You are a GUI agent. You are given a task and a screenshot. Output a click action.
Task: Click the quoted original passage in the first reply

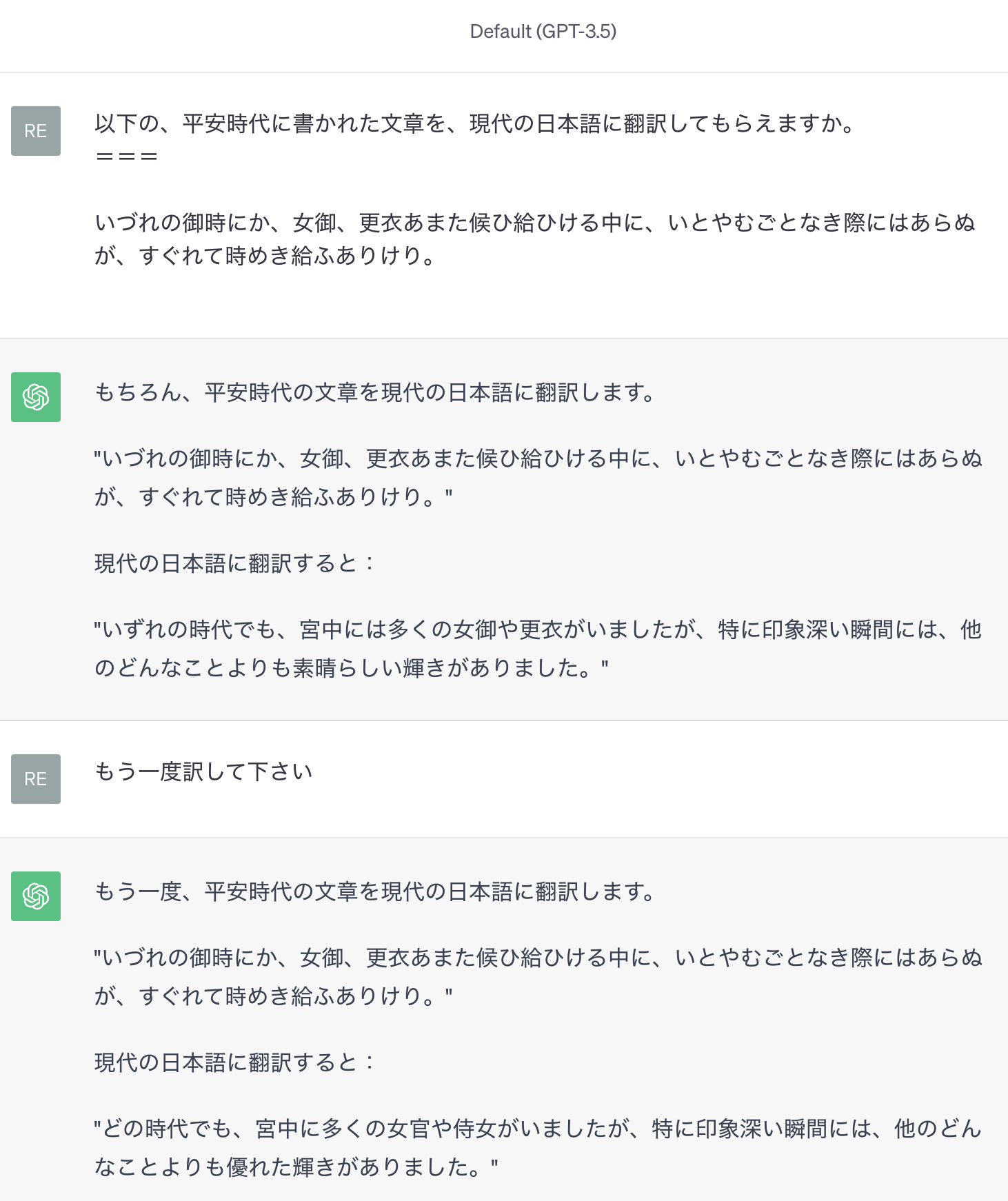point(538,477)
